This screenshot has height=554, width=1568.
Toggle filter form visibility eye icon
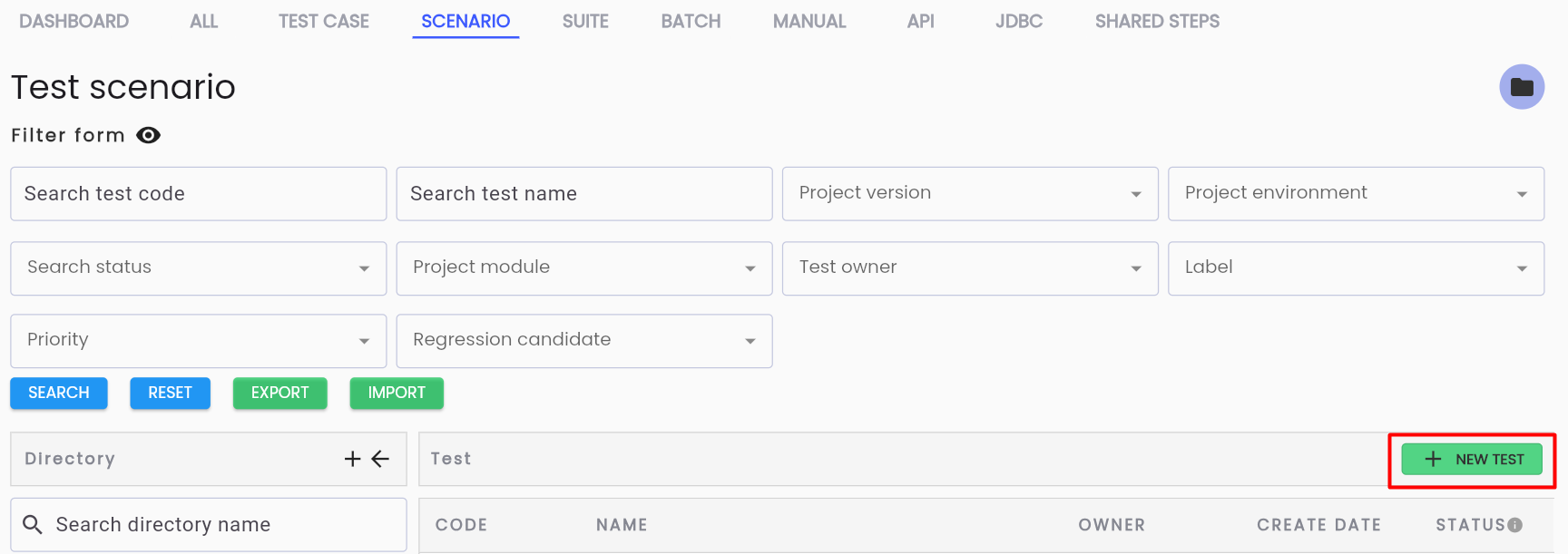(x=148, y=135)
